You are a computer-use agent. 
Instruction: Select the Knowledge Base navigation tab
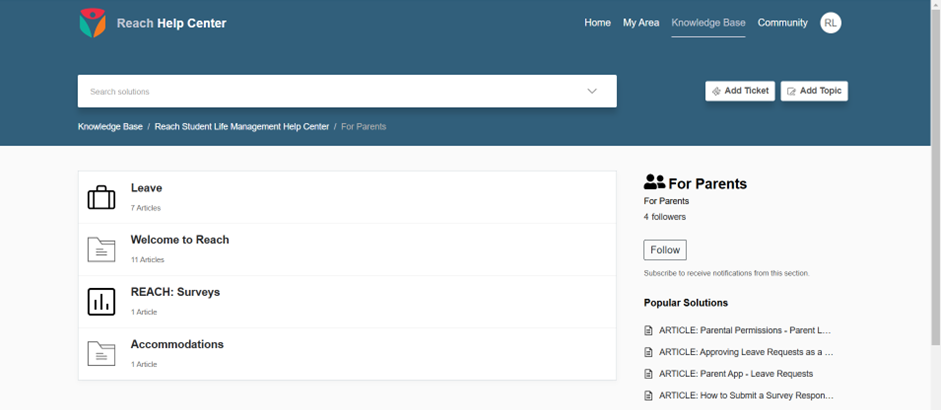coord(708,23)
